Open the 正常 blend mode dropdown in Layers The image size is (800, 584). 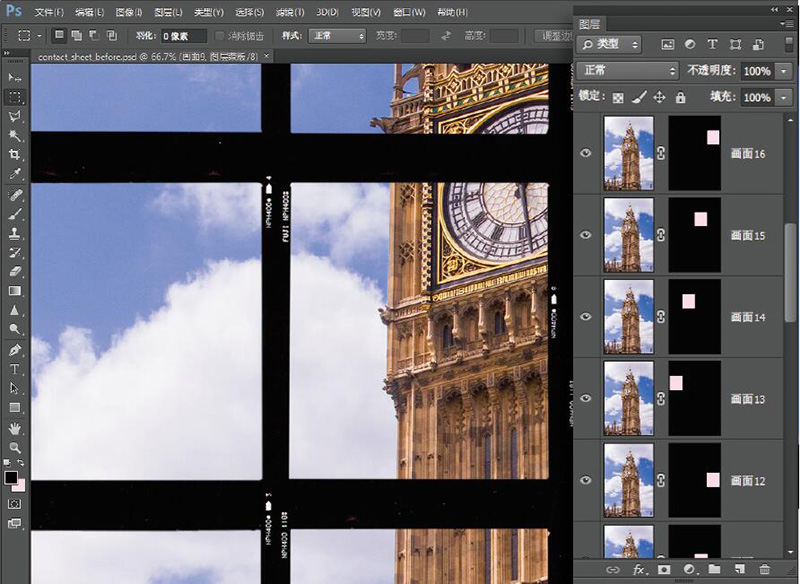pos(628,70)
